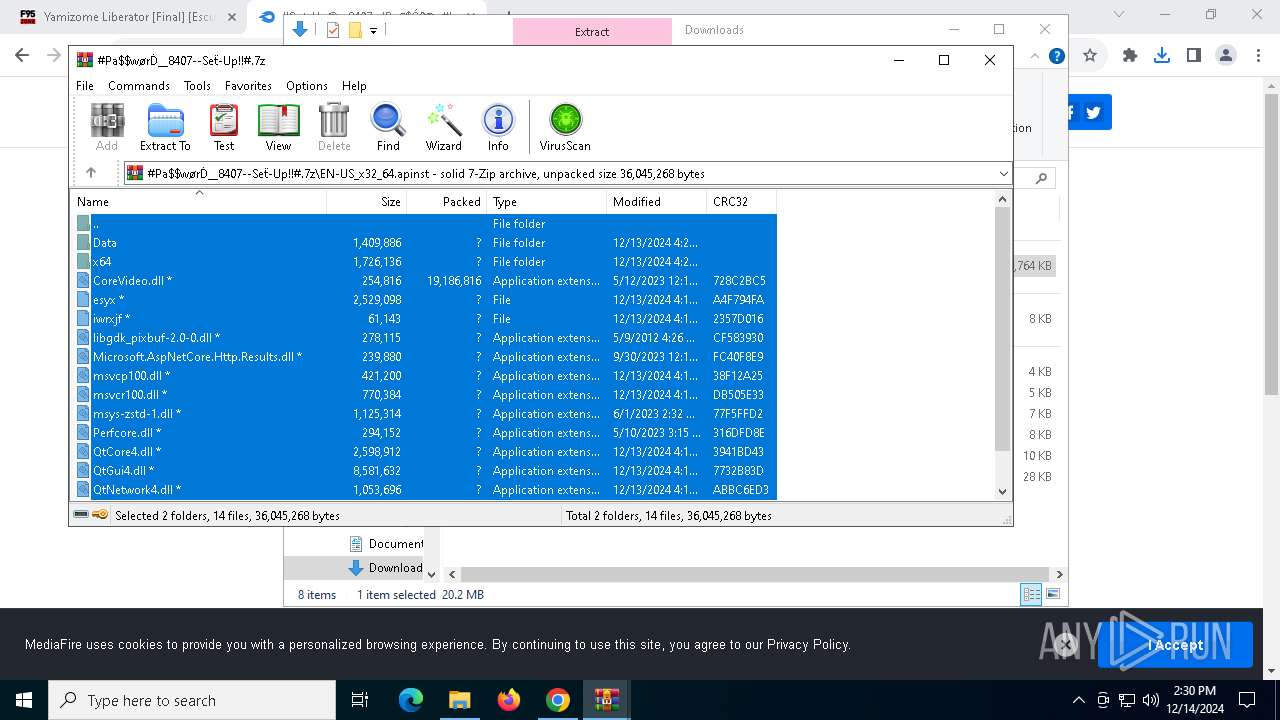
Task: Click the volume icon in system tray
Action: point(1151,700)
